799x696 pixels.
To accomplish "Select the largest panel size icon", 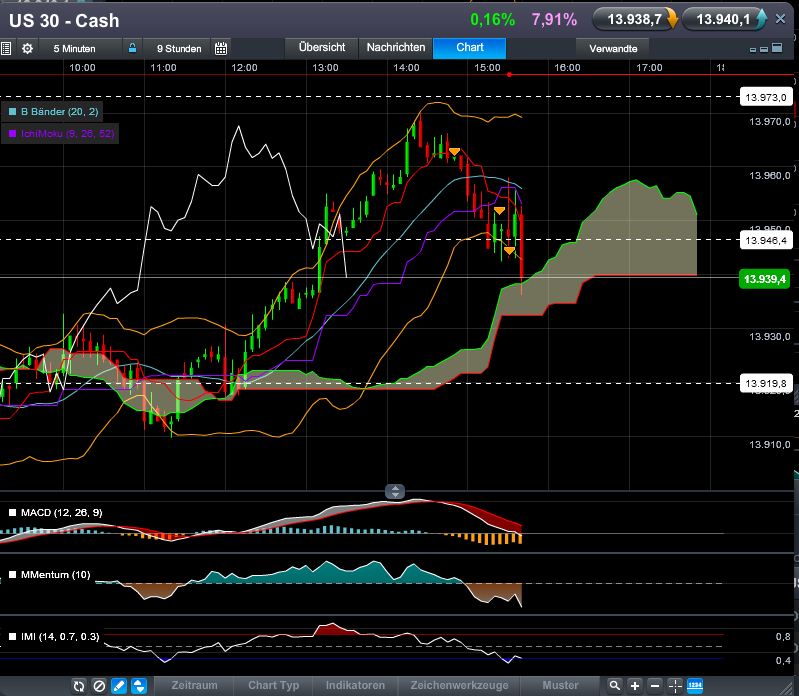I will (x=777, y=48).
